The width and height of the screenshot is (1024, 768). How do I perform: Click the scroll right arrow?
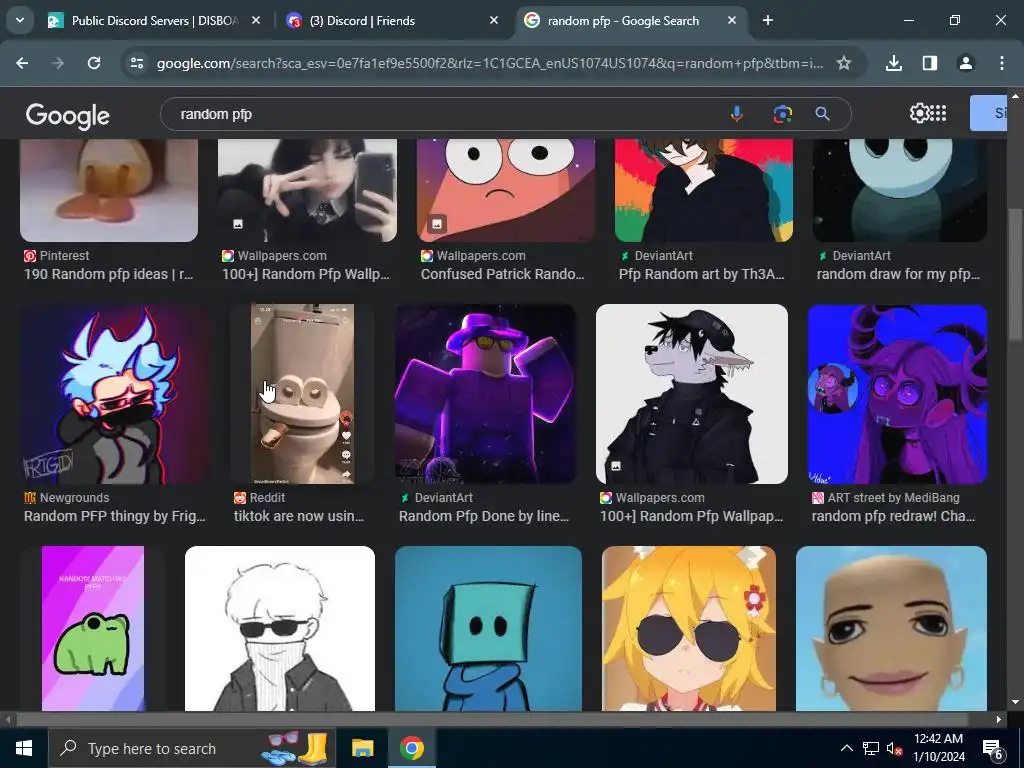(x=999, y=720)
